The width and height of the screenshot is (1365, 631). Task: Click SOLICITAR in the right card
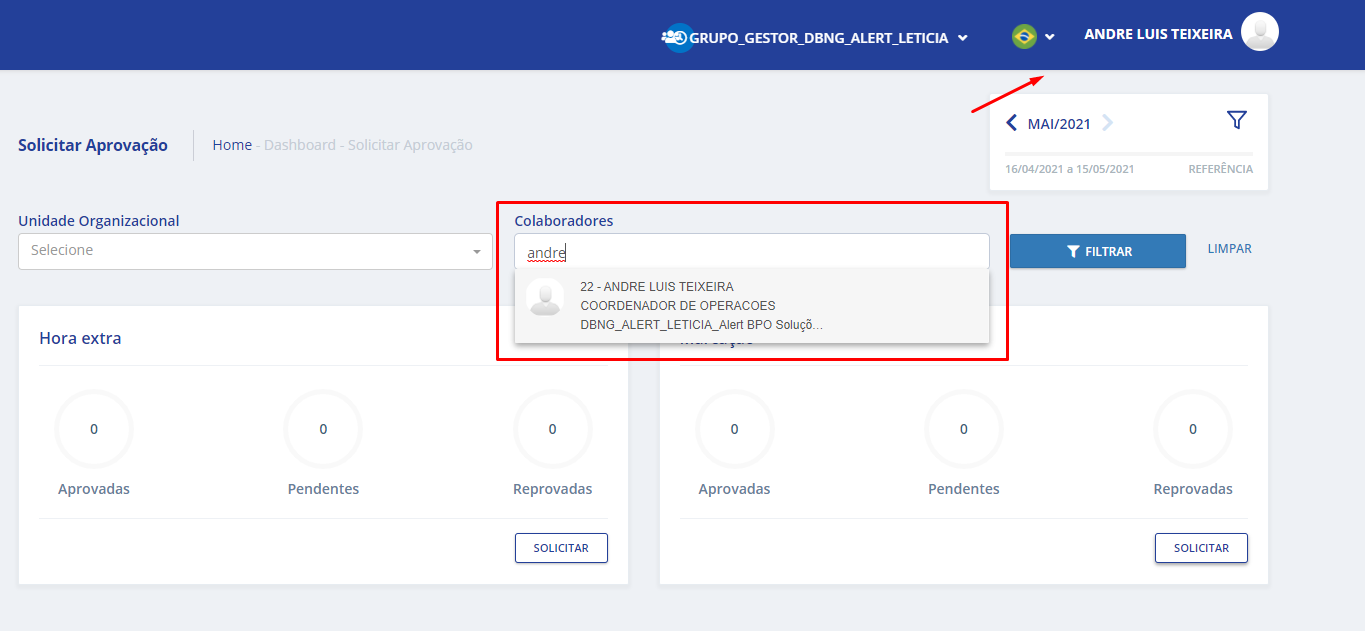coord(1200,548)
